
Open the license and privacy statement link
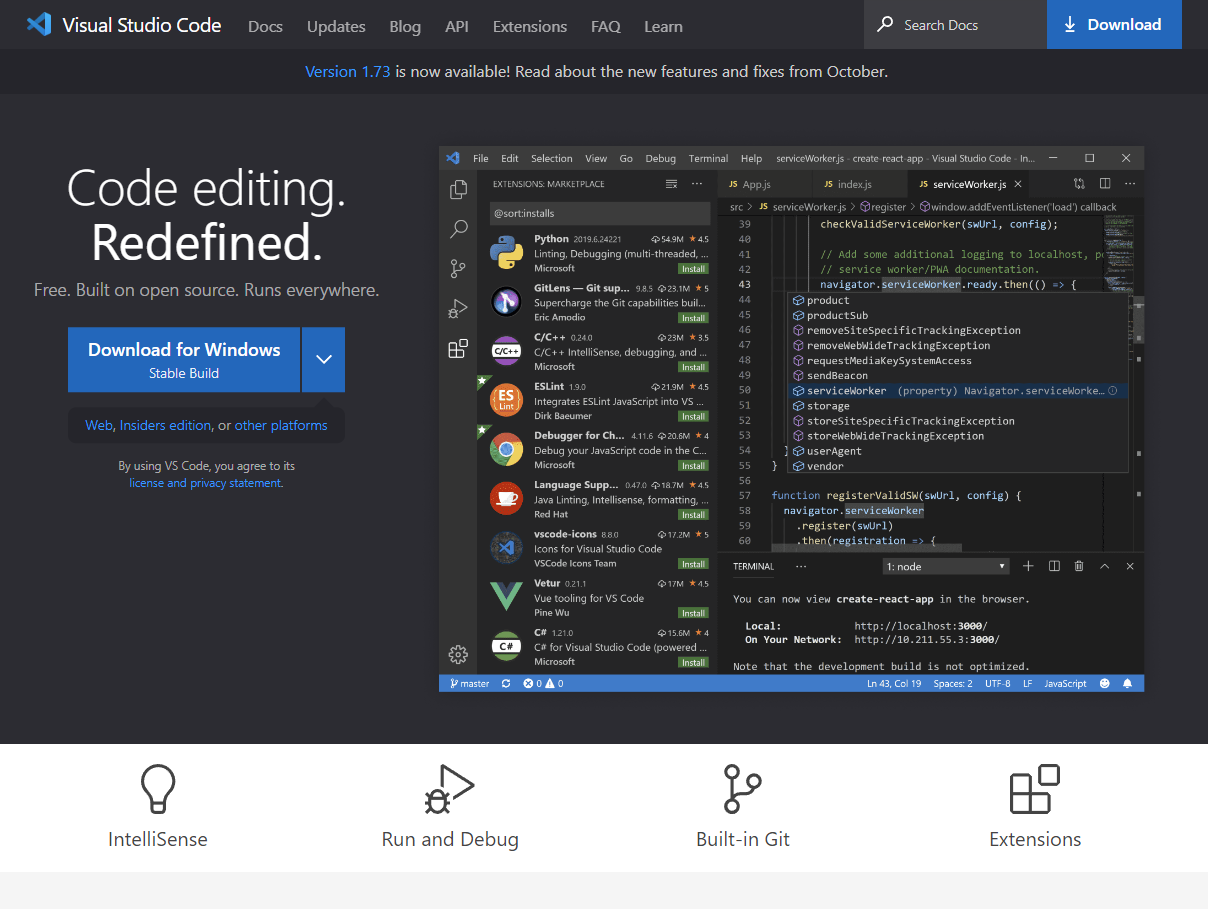tap(205, 483)
